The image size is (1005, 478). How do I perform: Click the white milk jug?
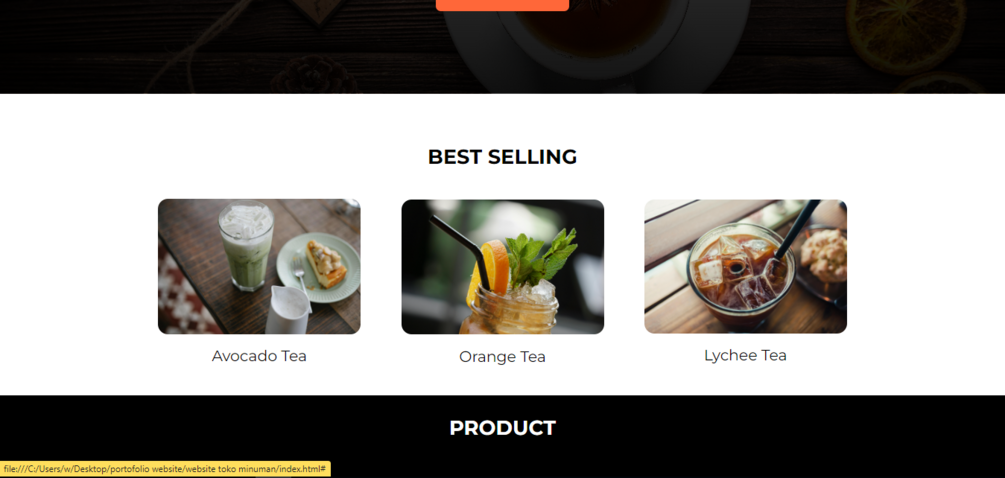(x=287, y=309)
